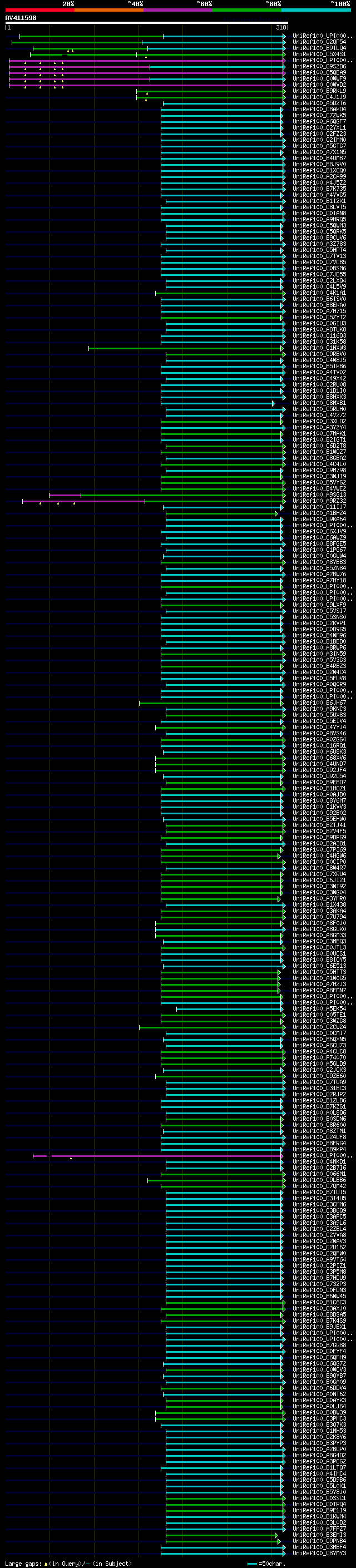Select hit UniRef100_Q5QEA9
This screenshot has height=1568, width=356.
[x=319, y=72]
